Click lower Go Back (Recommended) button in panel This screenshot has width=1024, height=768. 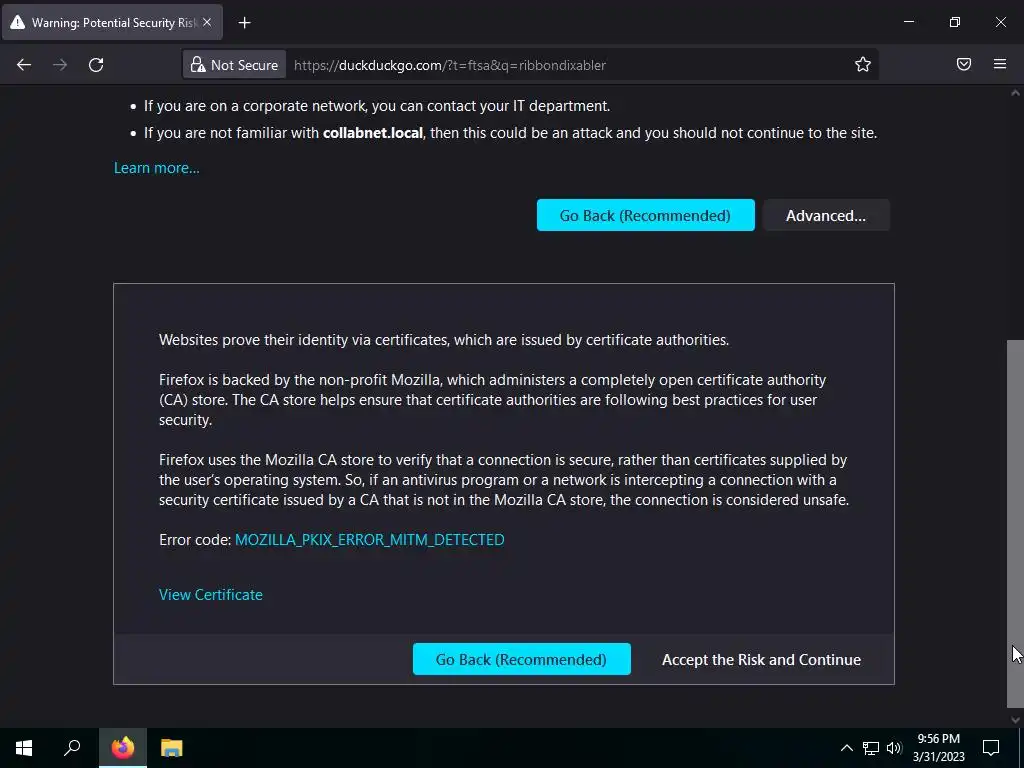click(x=521, y=660)
